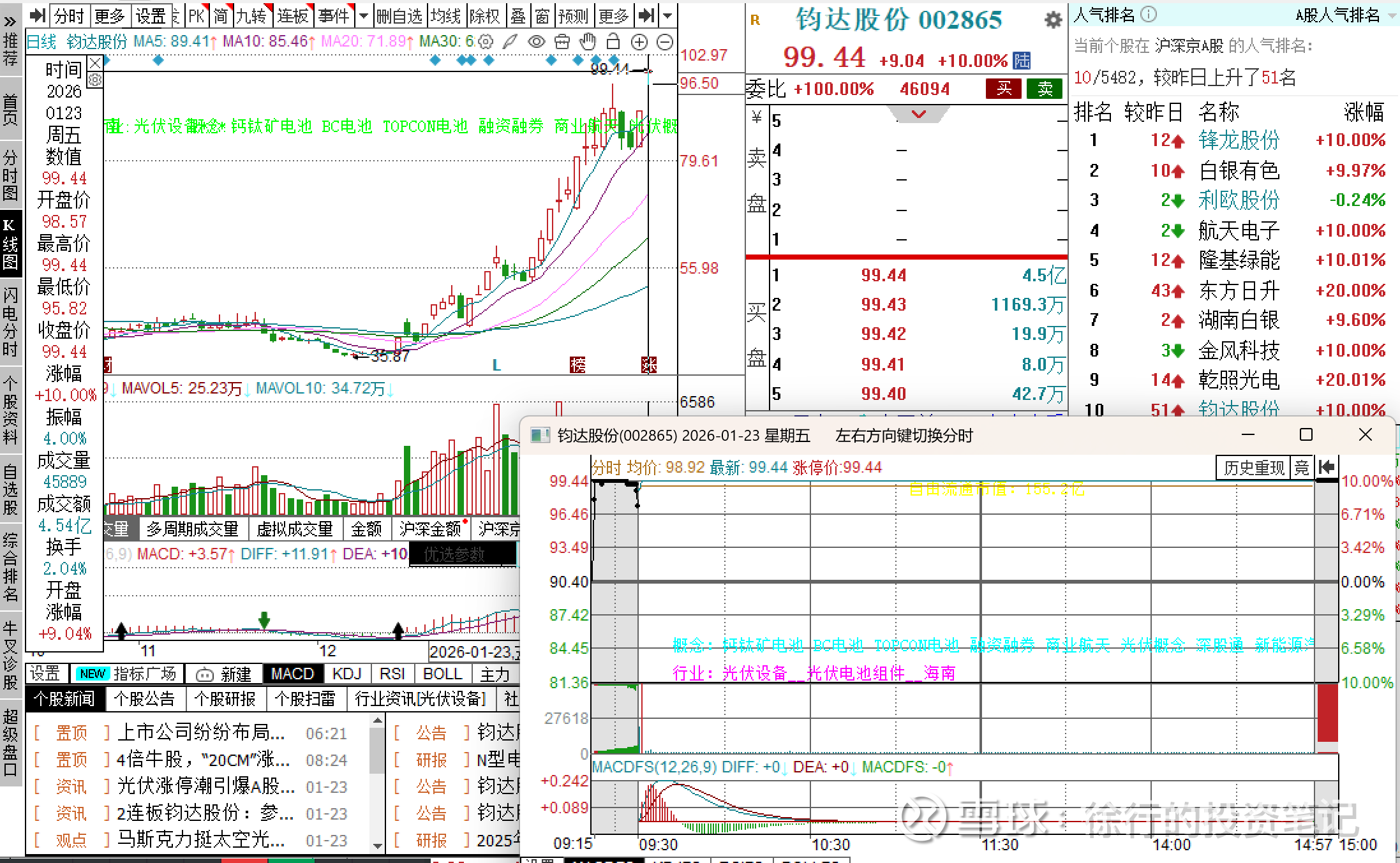The image size is (1400, 863).
Task: Toggle the chart lock icon
Action: (x=613, y=43)
